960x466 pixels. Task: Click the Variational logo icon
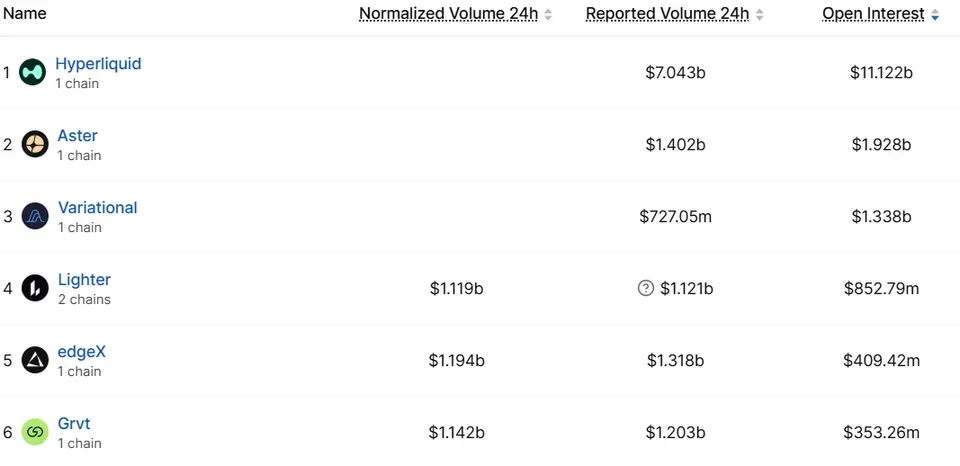pyautogui.click(x=35, y=216)
